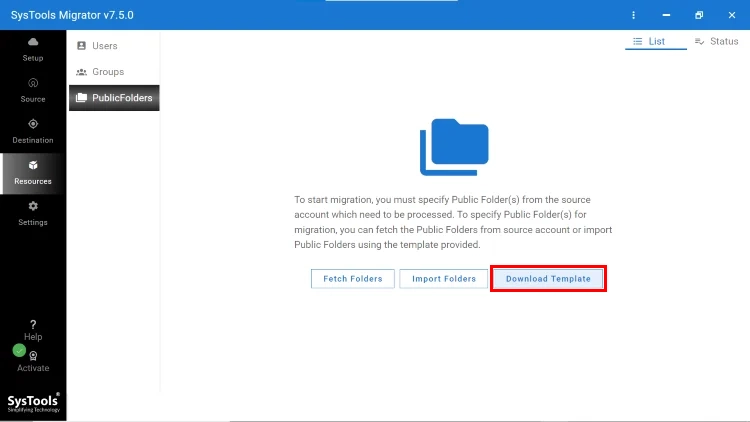Select the Destination target icon
This screenshot has width=750, height=422.
(x=33, y=124)
